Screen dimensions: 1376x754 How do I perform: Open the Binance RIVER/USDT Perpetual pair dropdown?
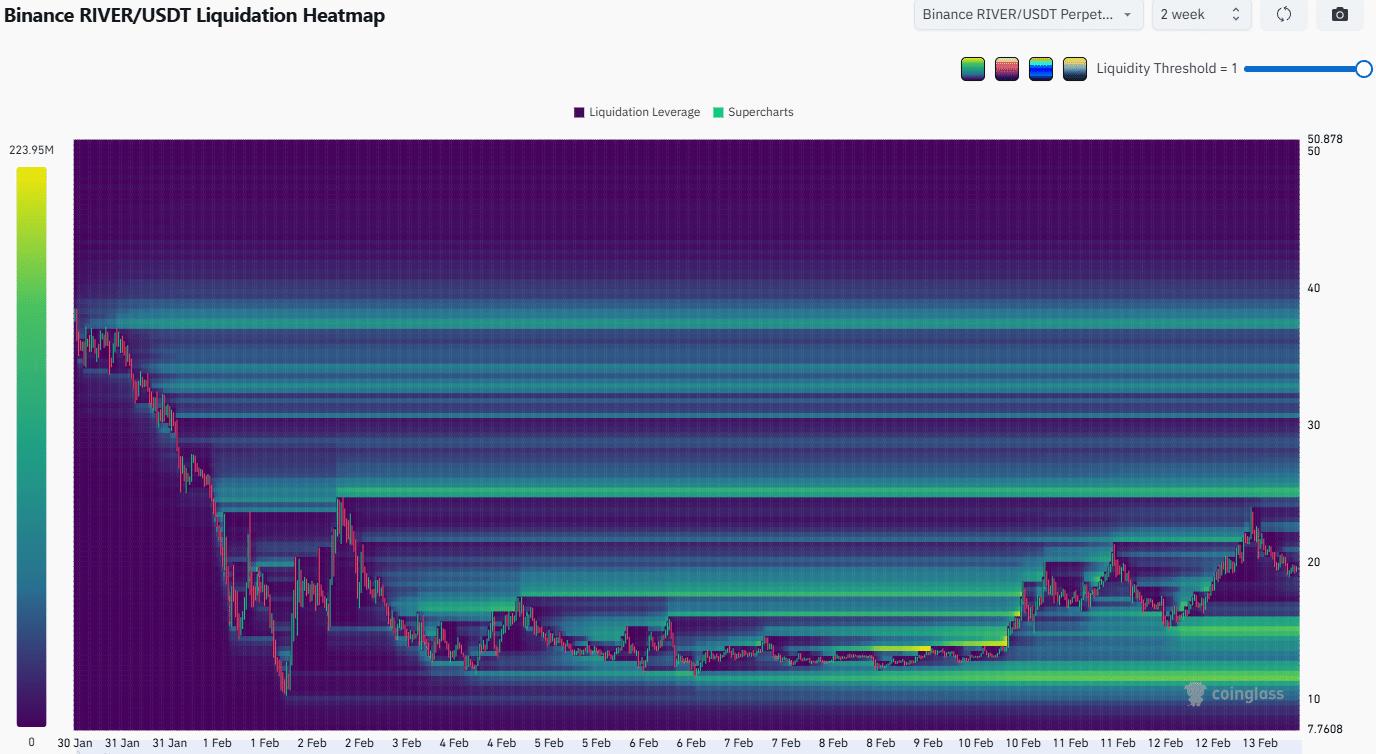pos(1027,15)
